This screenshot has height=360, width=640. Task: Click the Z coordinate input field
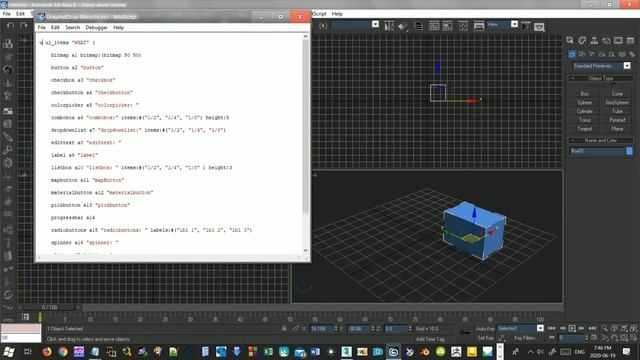click(x=396, y=329)
